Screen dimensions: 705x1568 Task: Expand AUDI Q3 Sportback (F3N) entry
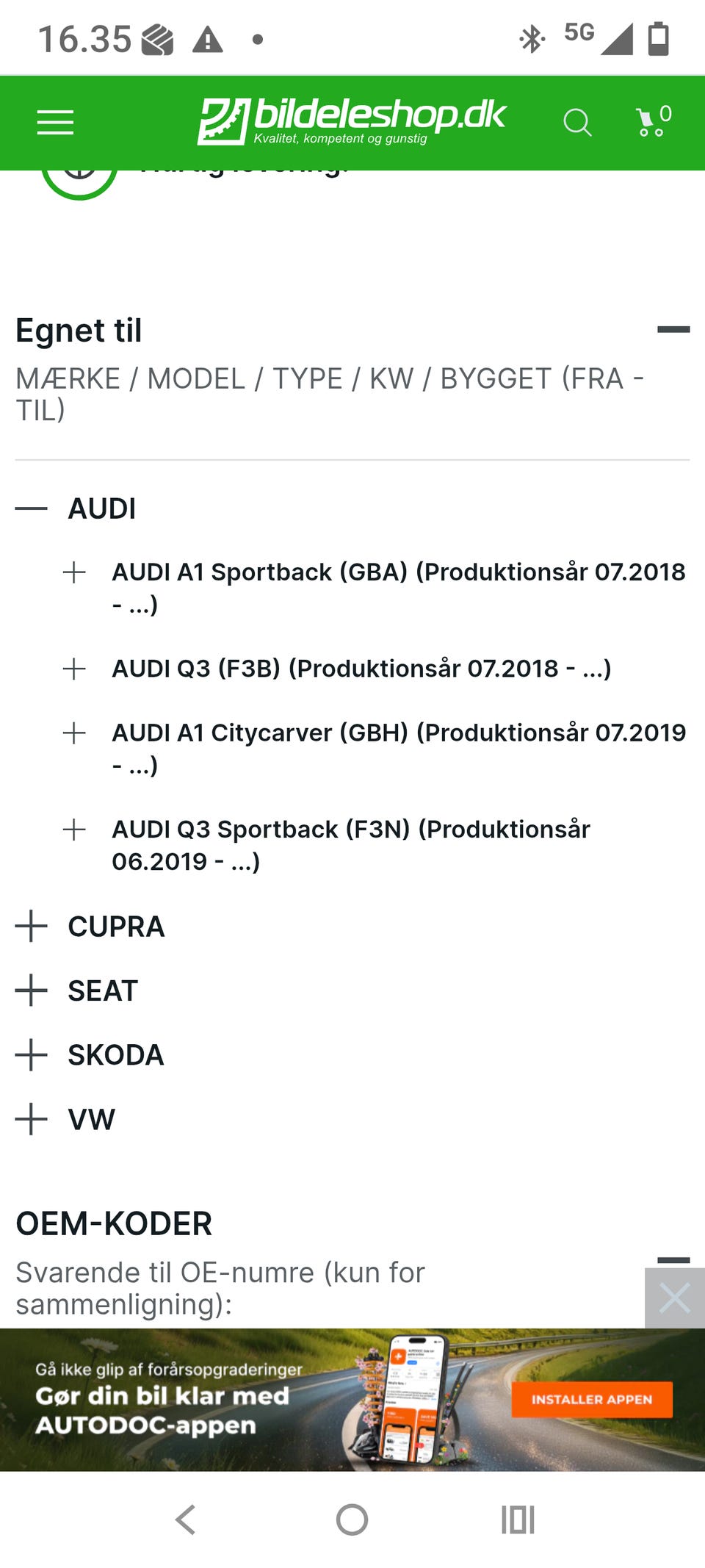(74, 830)
